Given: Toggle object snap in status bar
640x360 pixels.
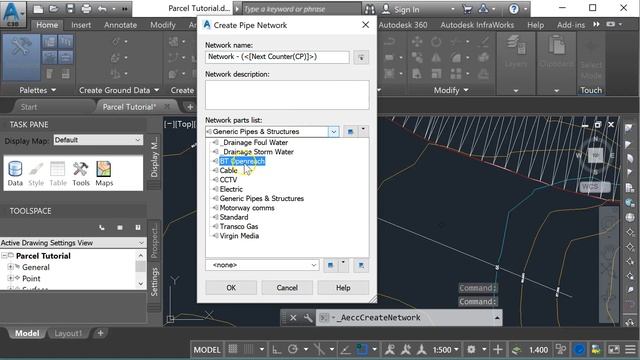Looking at the screenshot, I should click(x=361, y=349).
